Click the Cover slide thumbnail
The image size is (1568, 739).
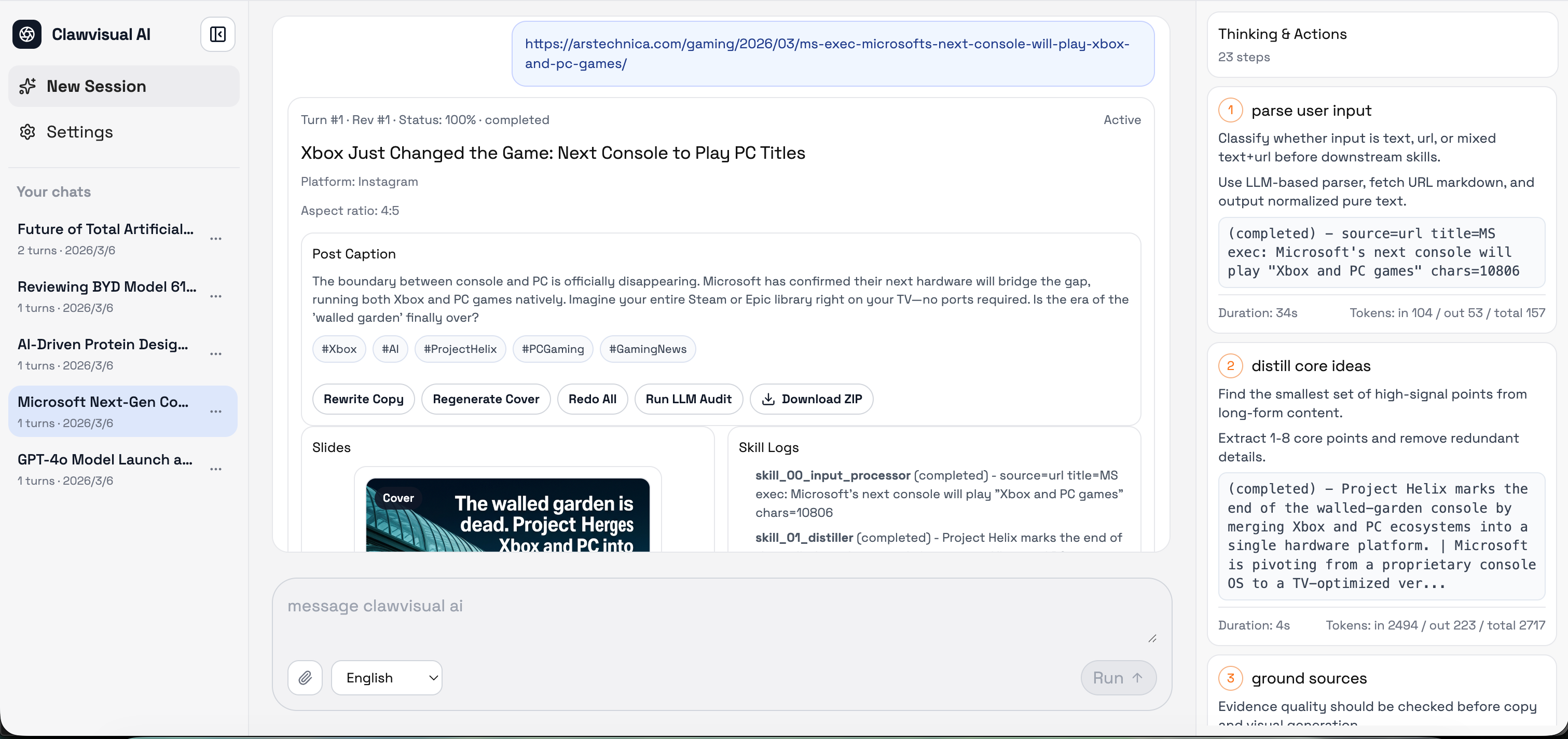(x=507, y=515)
